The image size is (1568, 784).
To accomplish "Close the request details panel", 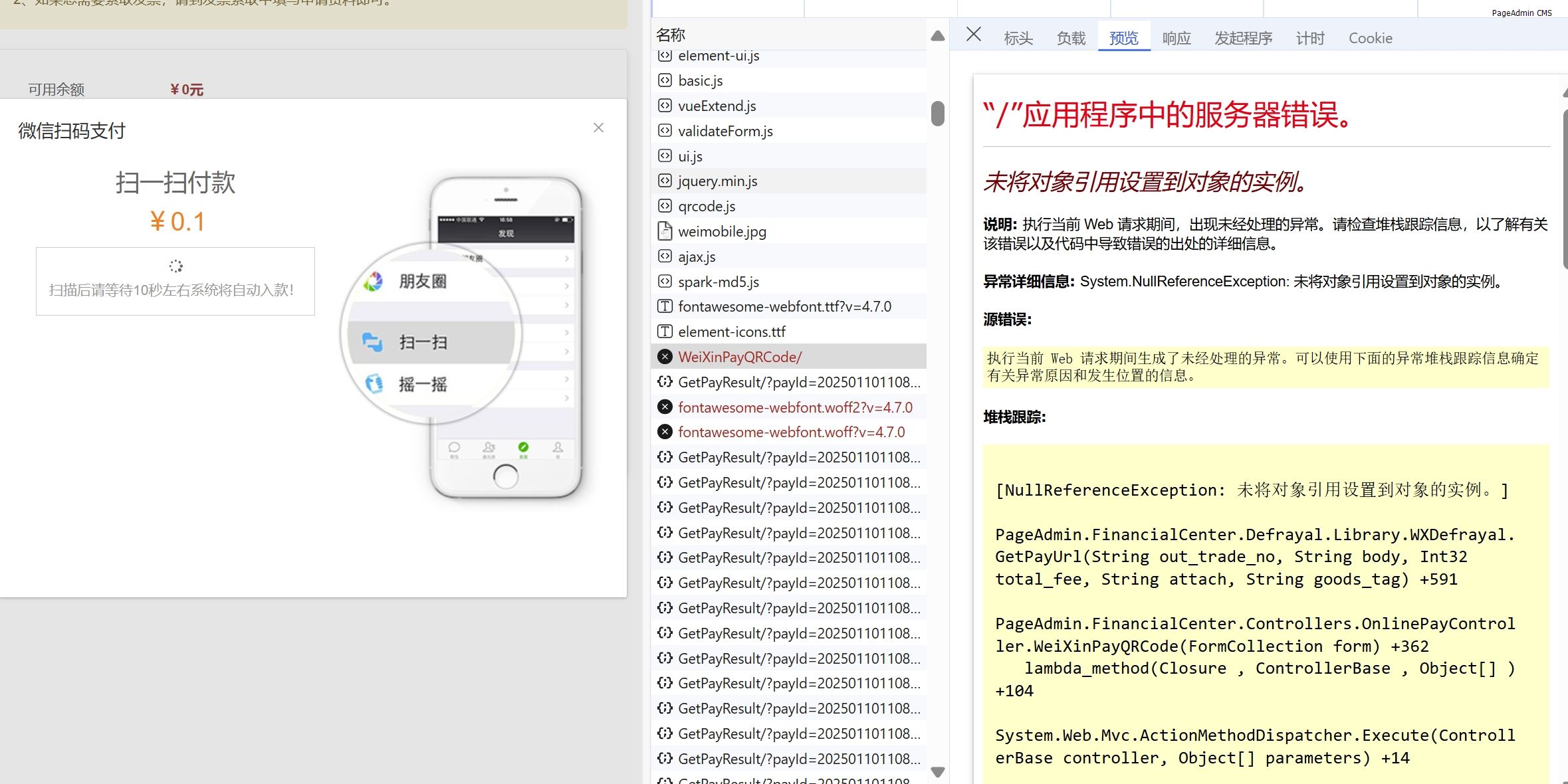I will coord(973,35).
